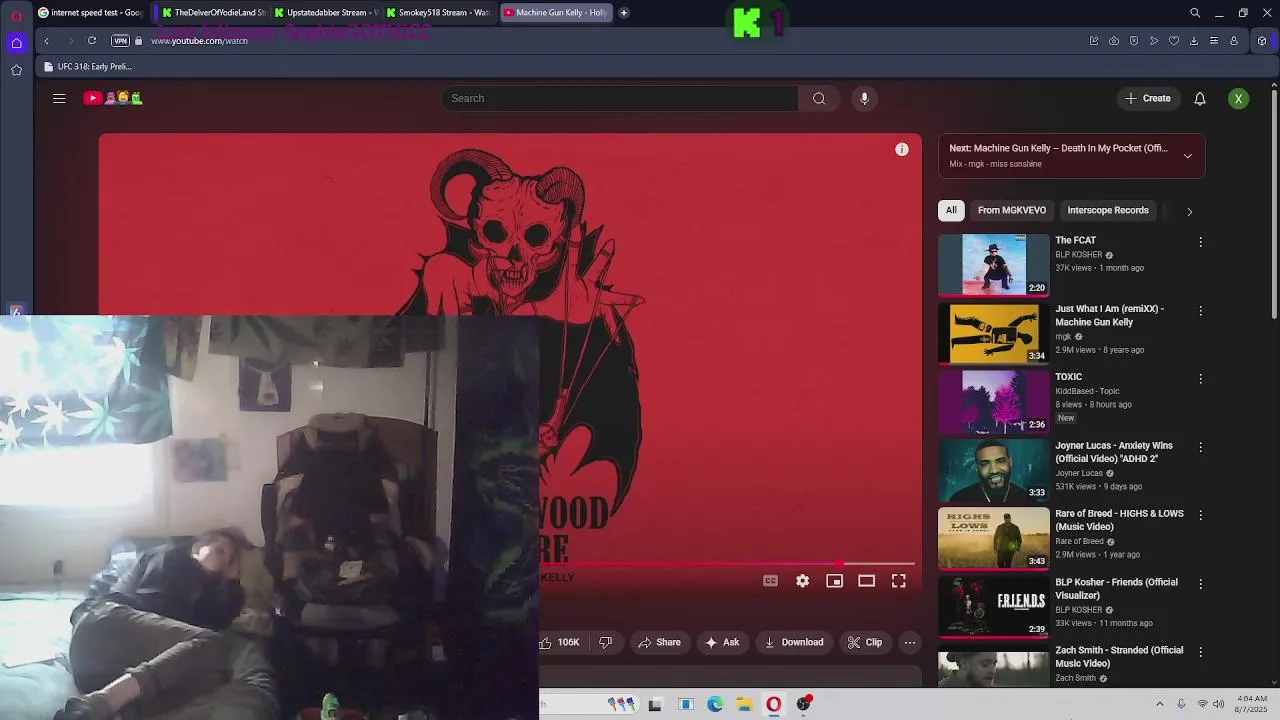The image size is (1280, 720).
Task: Show hidden system tray icons
Action: (x=1160, y=704)
